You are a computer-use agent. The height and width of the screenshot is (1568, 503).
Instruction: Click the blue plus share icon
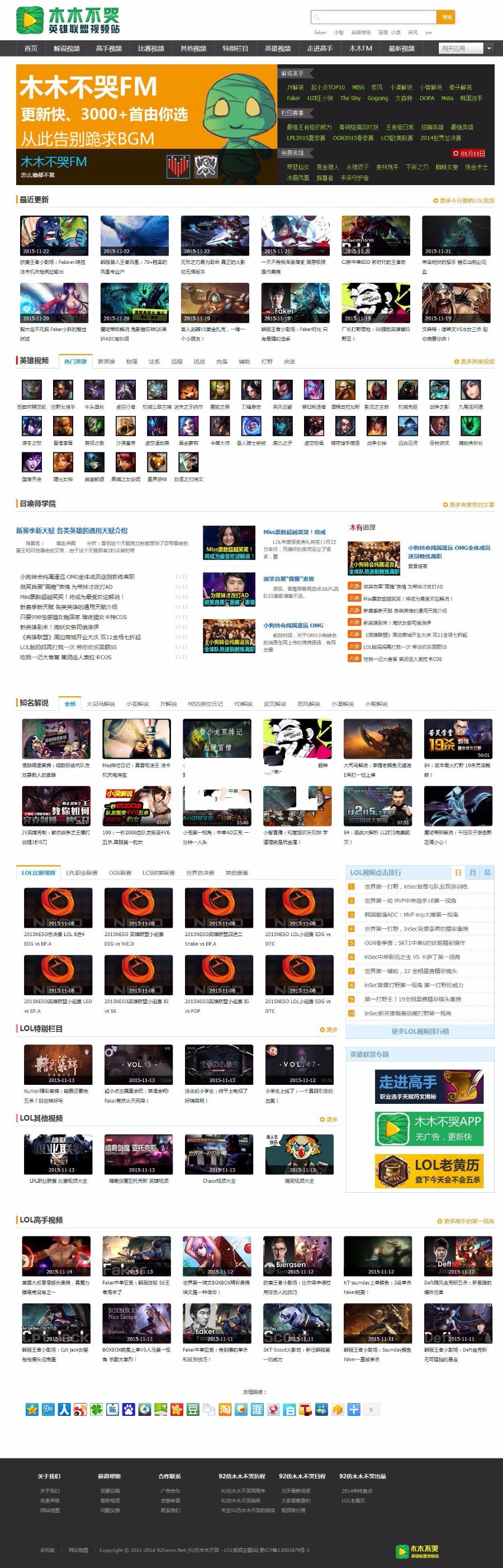pos(353,1409)
